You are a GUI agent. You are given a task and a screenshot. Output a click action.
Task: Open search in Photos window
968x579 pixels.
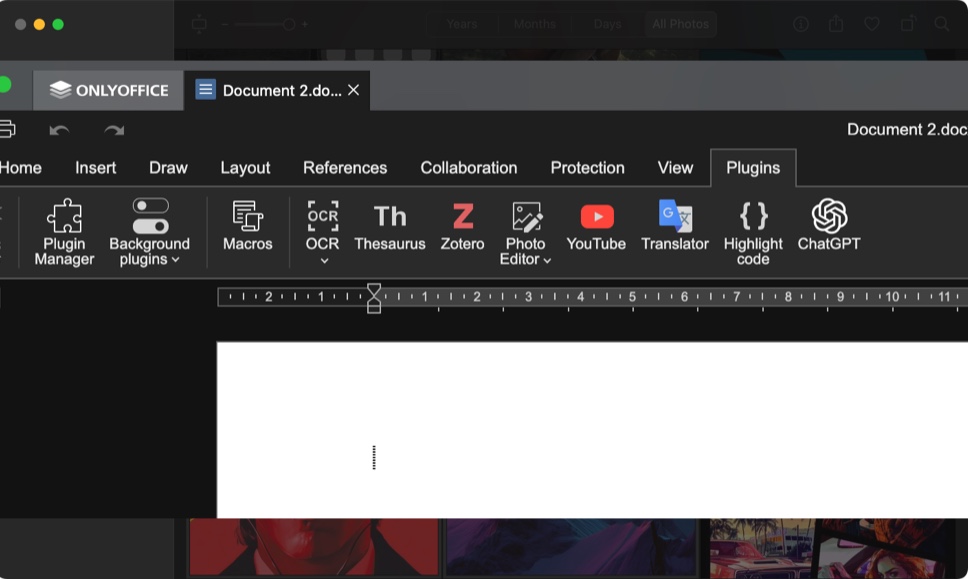941,24
